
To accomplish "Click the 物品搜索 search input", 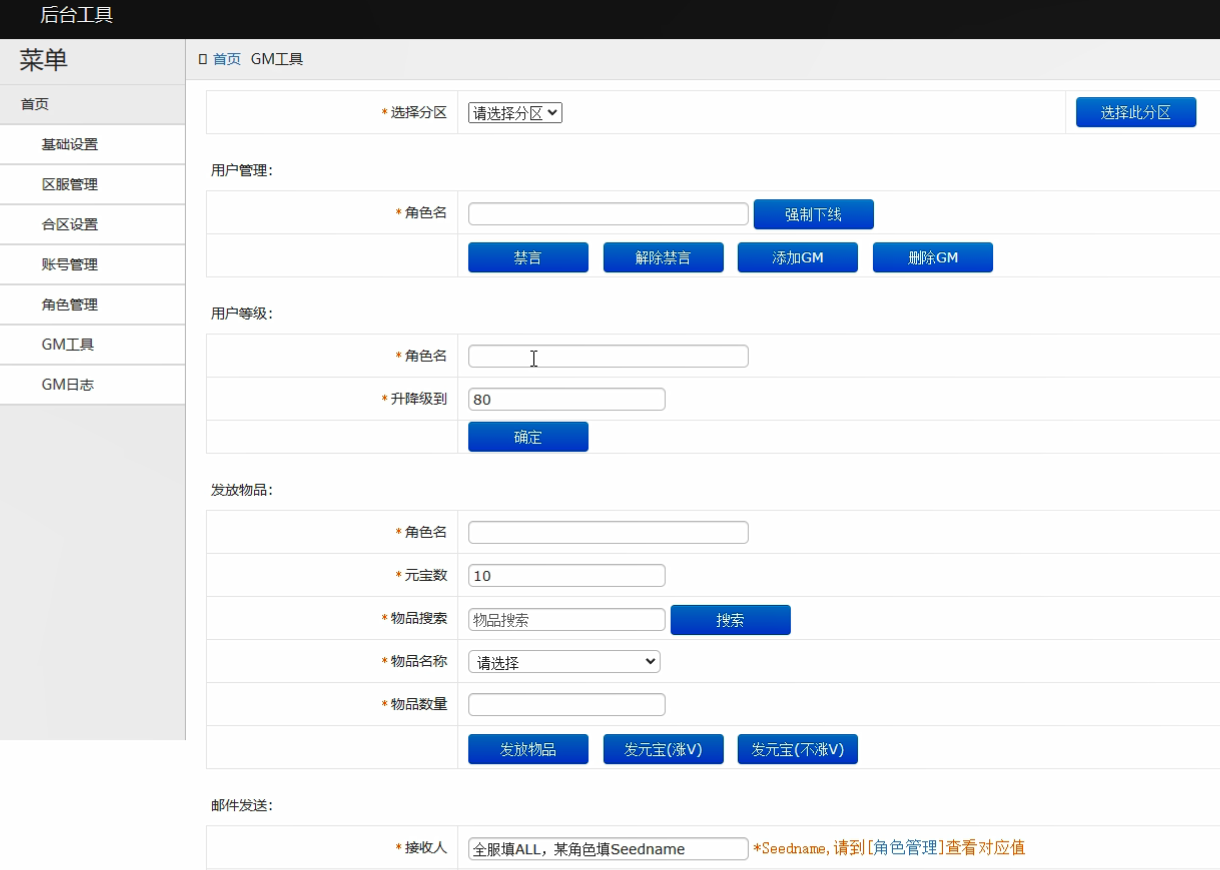I will (x=566, y=619).
